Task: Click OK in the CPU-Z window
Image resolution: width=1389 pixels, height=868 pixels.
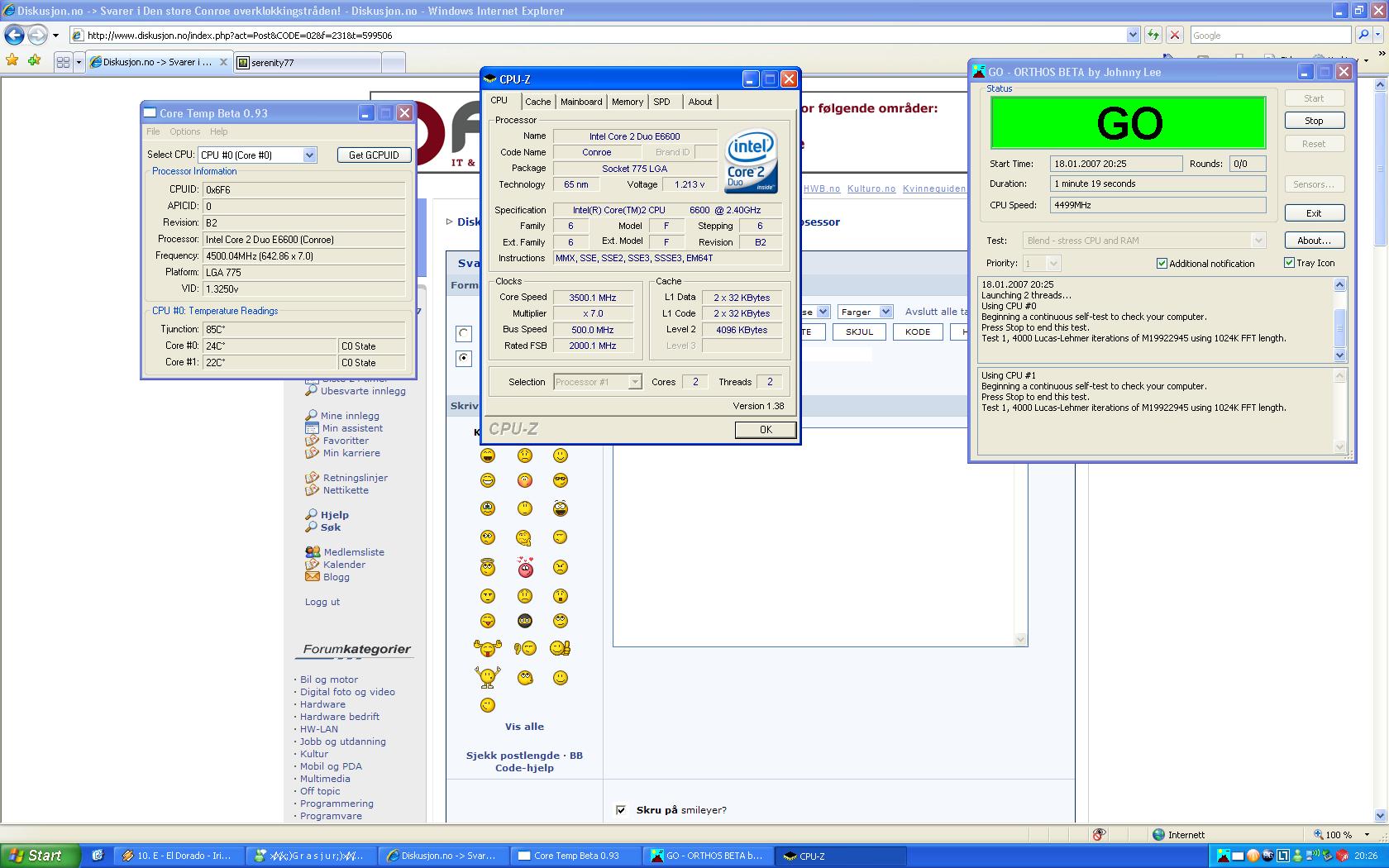Action: coord(766,429)
